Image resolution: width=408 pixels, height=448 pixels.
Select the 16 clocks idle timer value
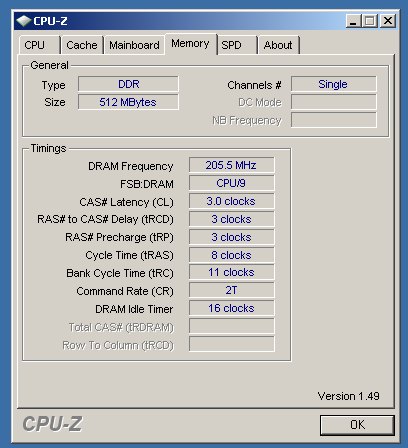pos(232,308)
